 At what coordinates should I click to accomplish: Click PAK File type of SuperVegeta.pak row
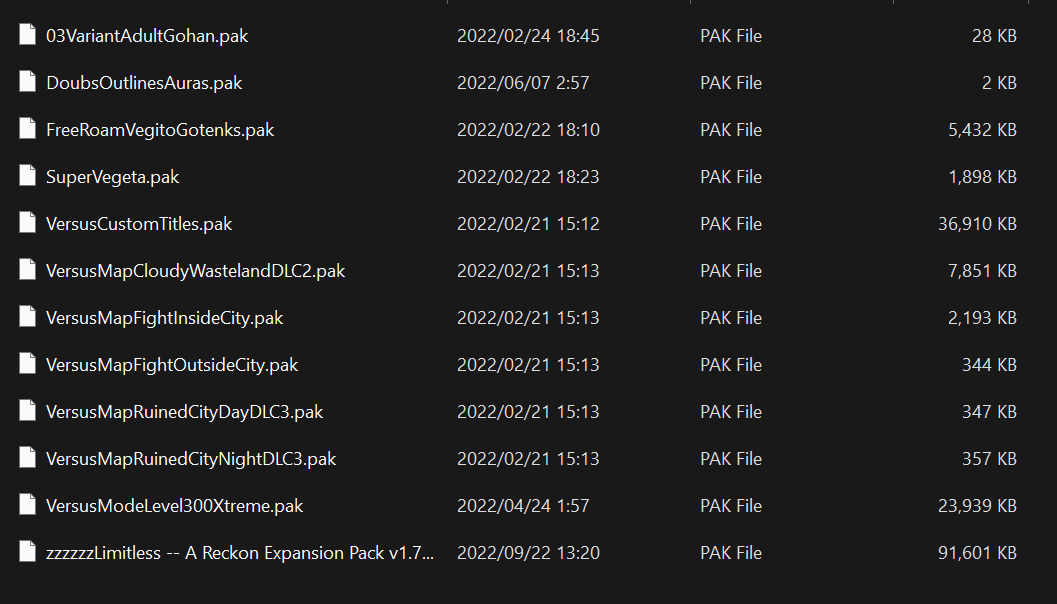[731, 177]
